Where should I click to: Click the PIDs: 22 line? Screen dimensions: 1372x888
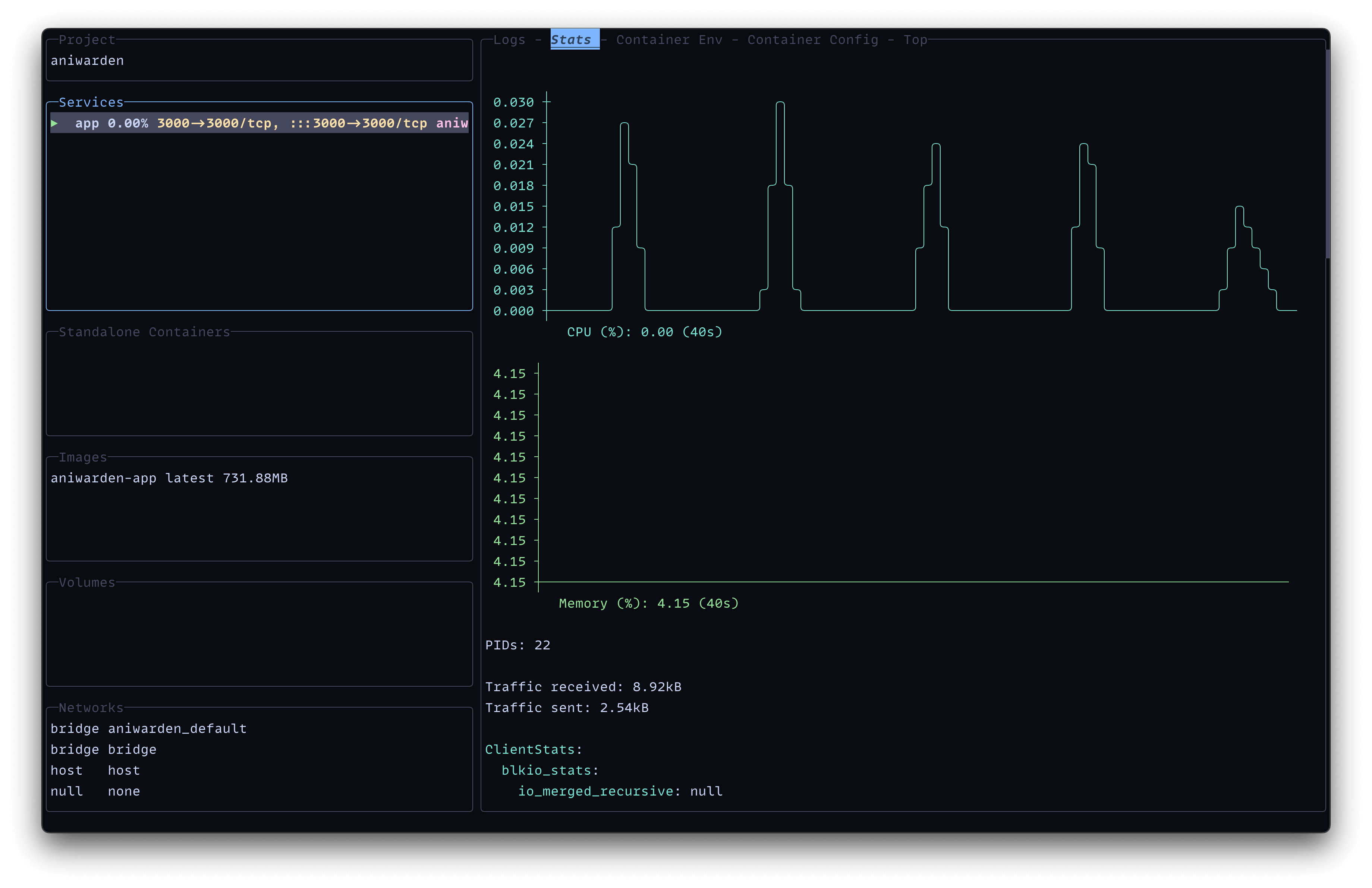tap(518, 645)
